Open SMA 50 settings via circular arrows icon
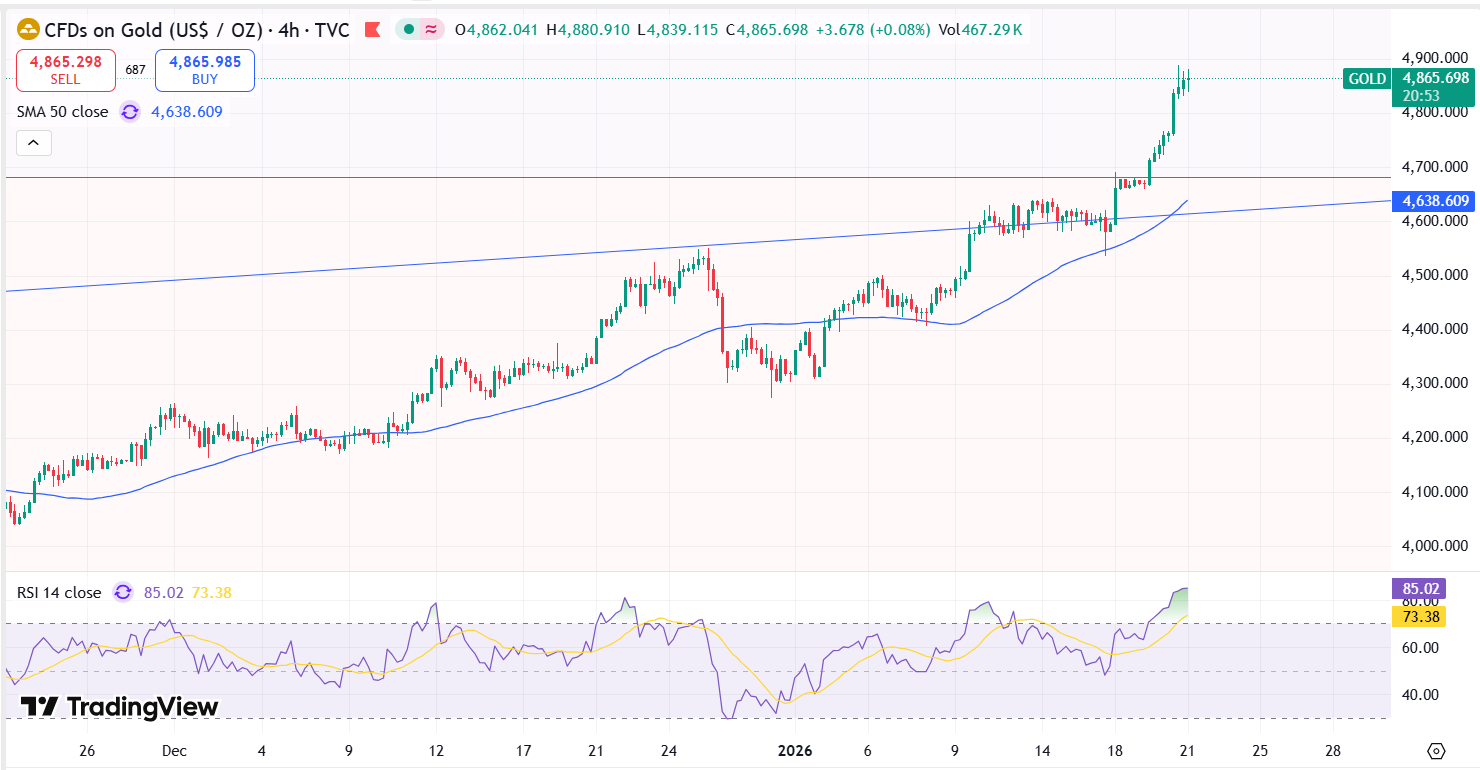 (x=128, y=113)
